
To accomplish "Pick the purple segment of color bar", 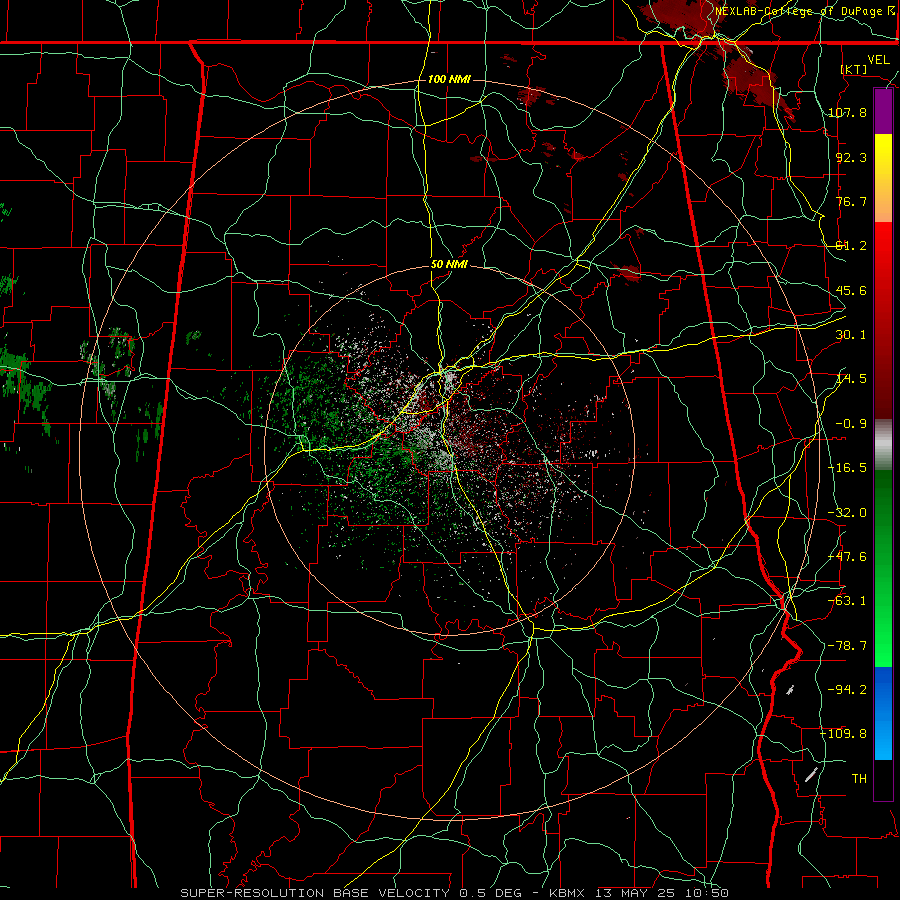I will coord(883,112).
